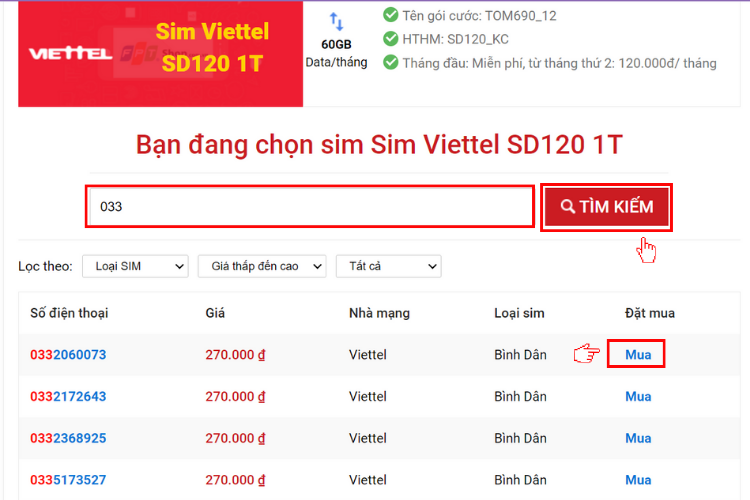
Task: Open the Tất cả filter dropdown
Action: coord(388,266)
